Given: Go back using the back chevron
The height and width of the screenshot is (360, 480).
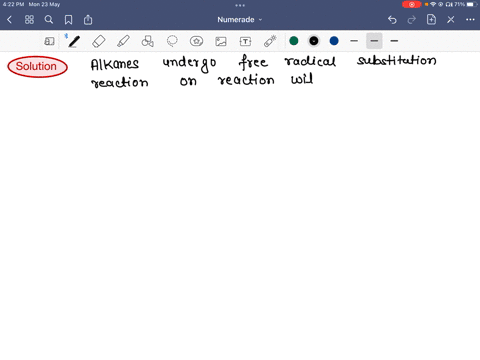Looking at the screenshot, I should (x=9, y=20).
